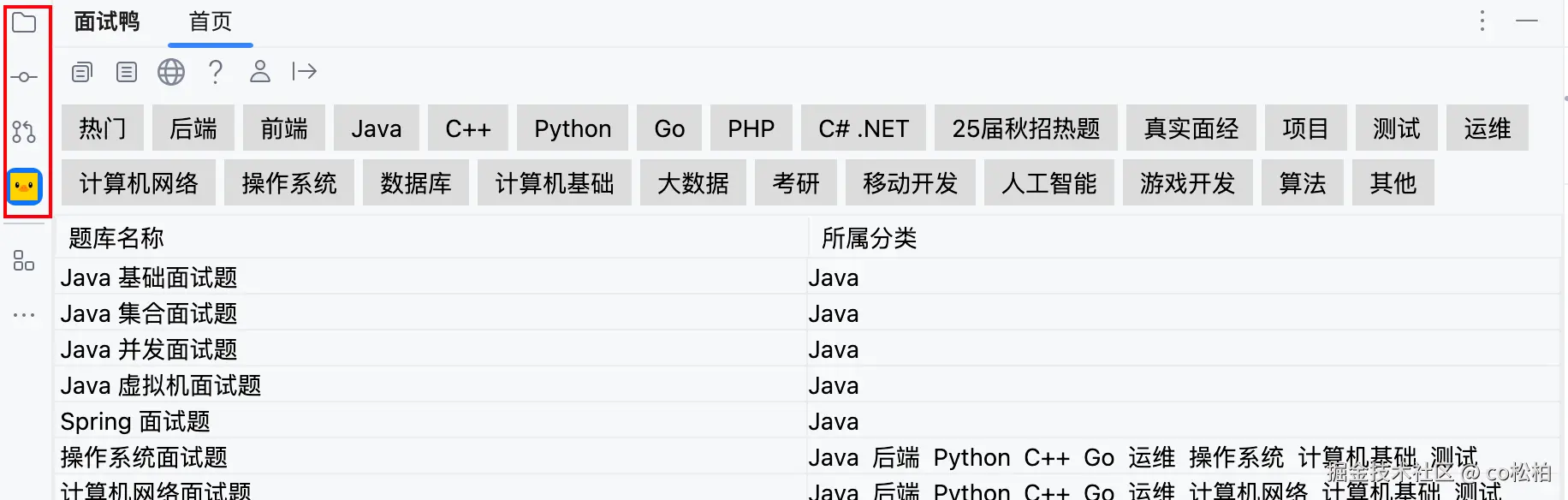Click the list document toolbar icon
This screenshot has width=1568, height=500.
click(x=127, y=72)
